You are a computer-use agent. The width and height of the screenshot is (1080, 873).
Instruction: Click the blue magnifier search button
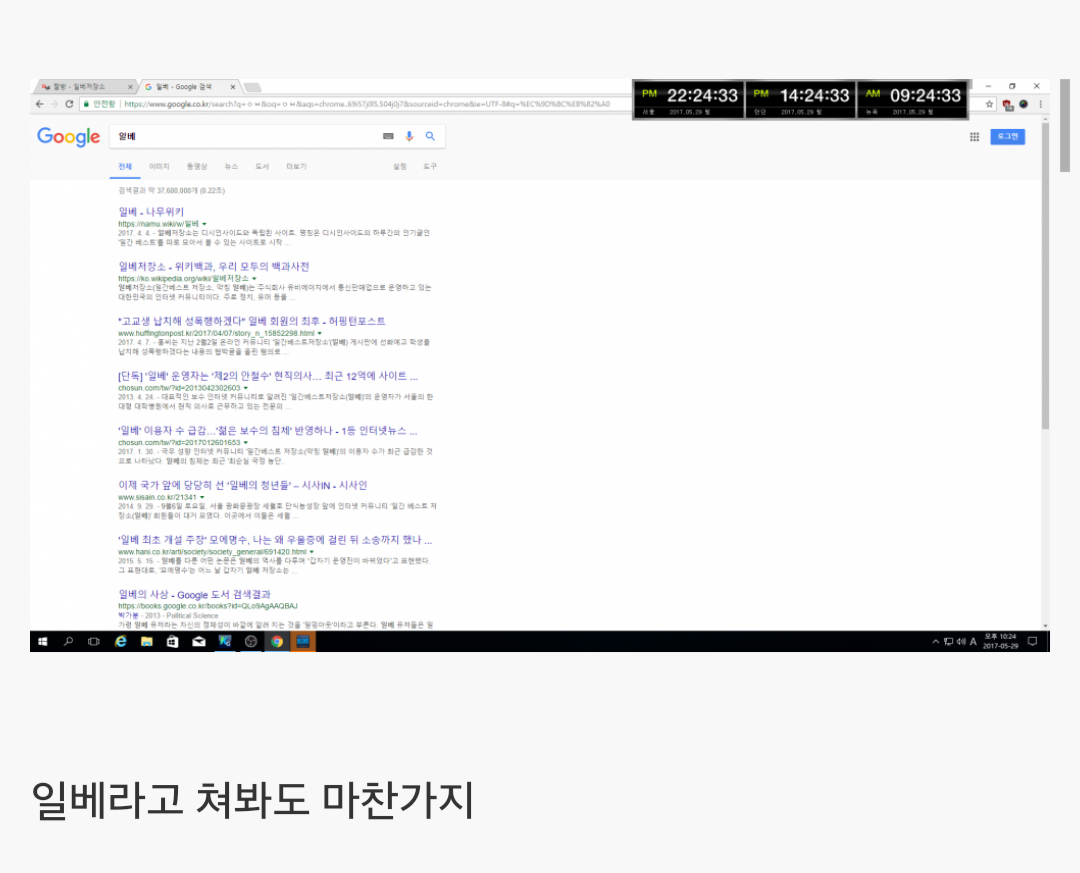[430, 136]
